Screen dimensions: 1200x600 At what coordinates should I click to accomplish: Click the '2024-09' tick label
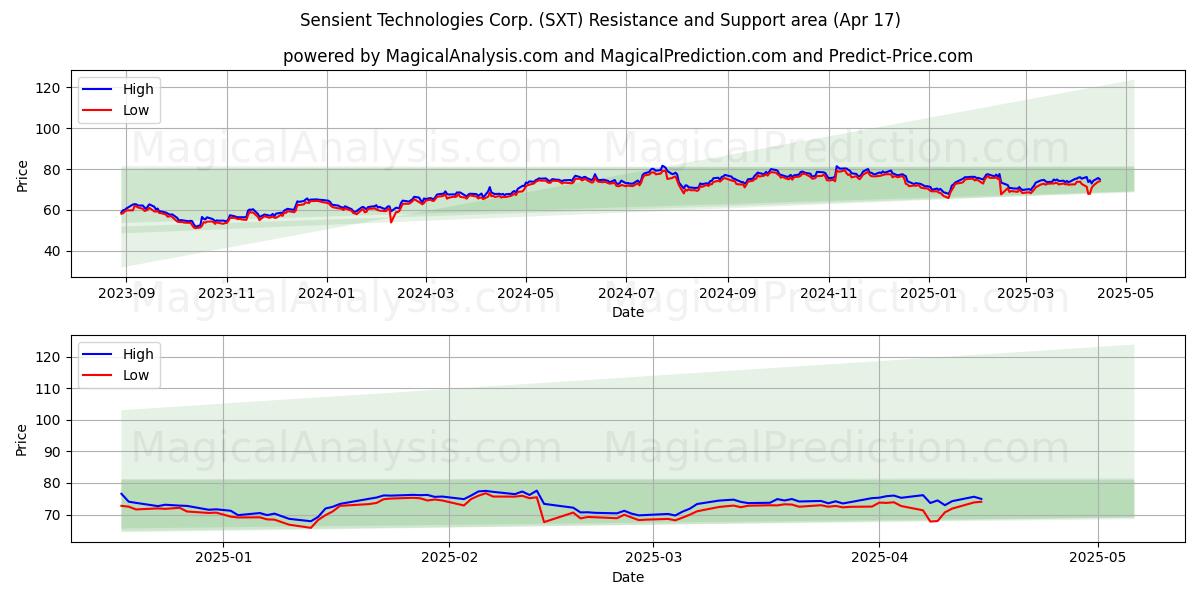coord(727,293)
